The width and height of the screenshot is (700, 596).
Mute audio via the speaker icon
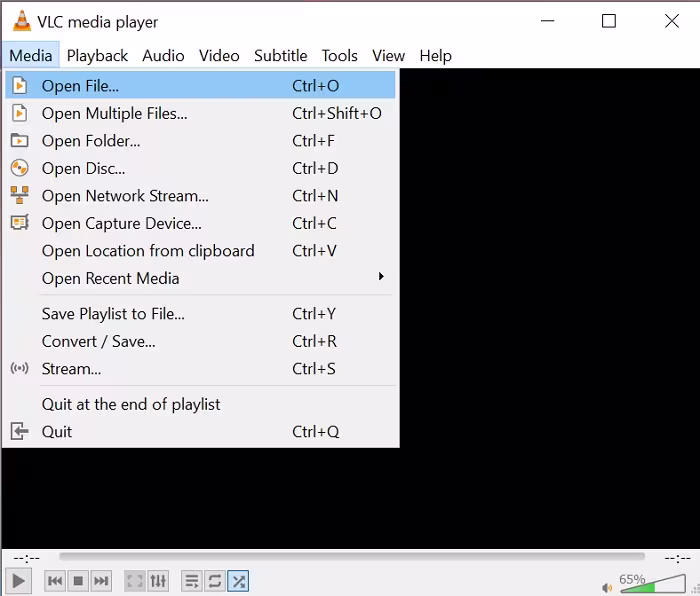point(607,588)
